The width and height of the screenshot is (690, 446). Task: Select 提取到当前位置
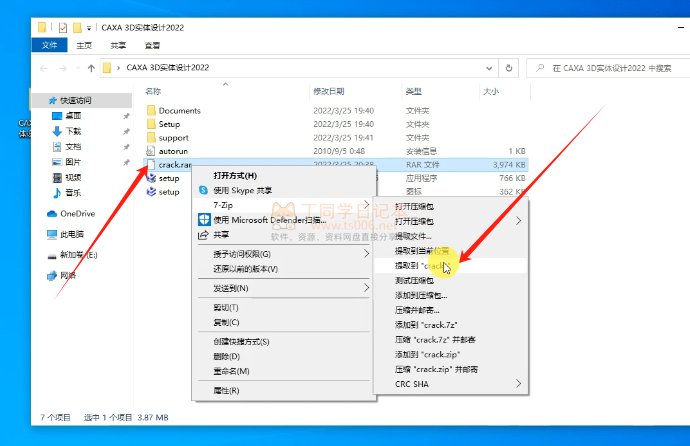tap(451, 251)
